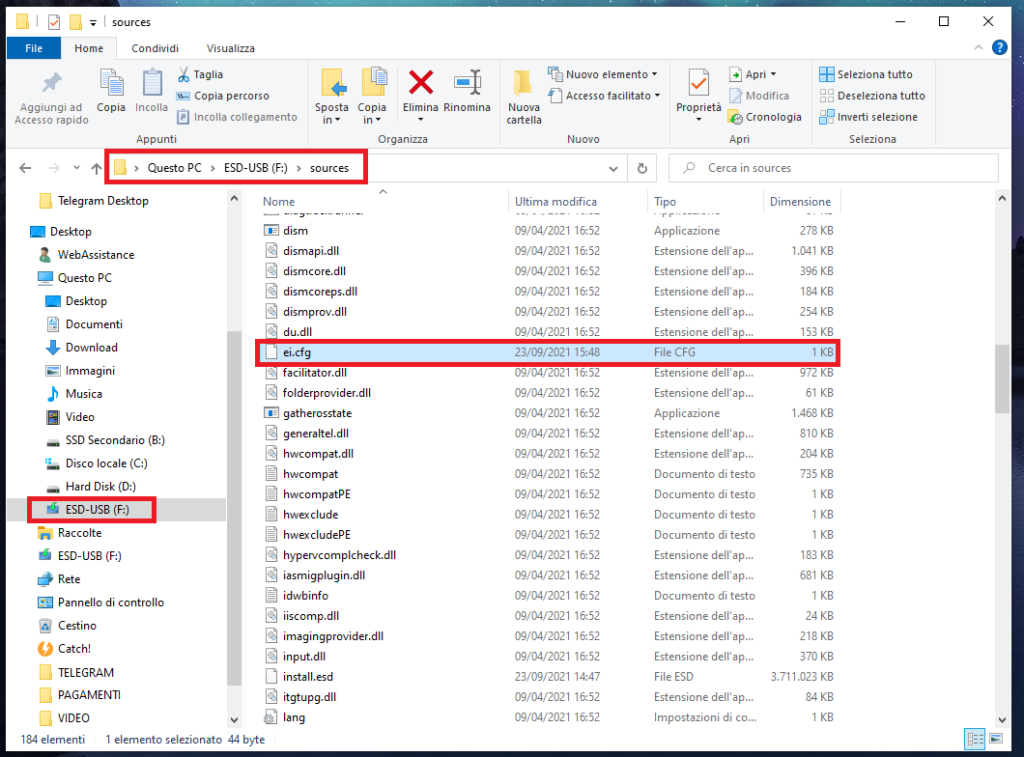Select the install.esd file

point(548,677)
